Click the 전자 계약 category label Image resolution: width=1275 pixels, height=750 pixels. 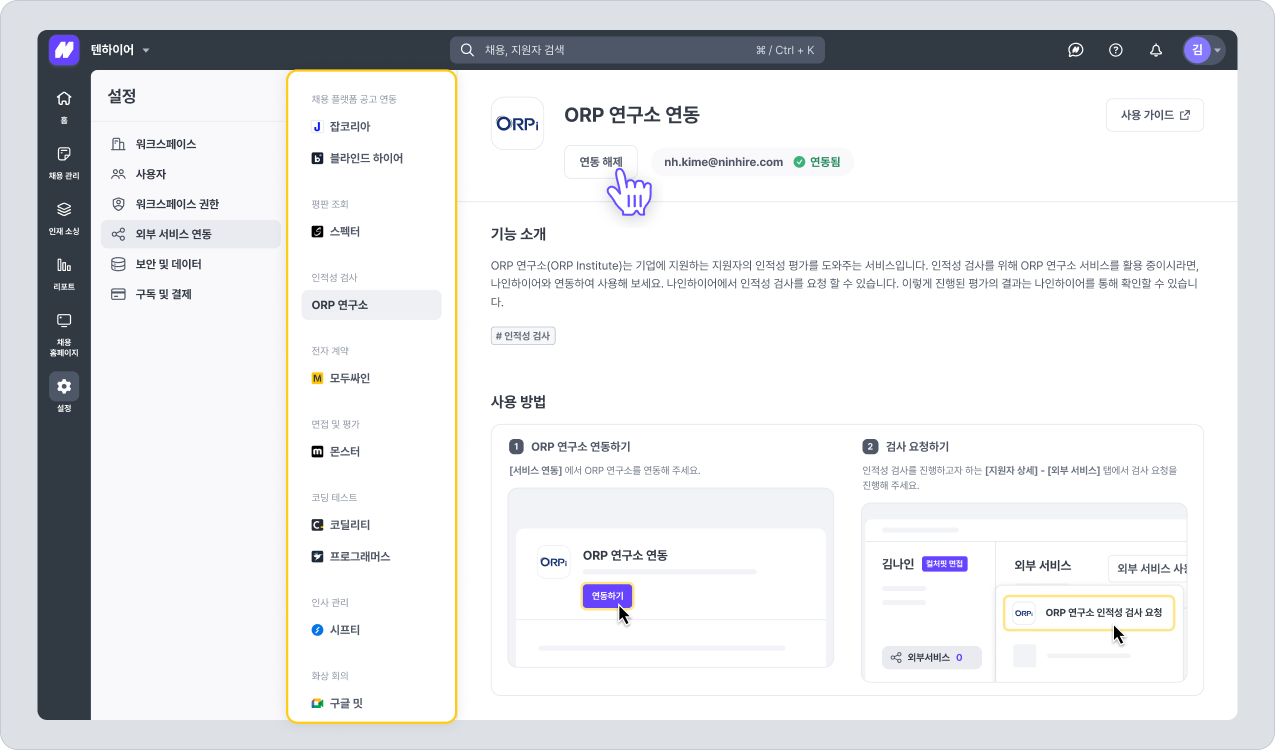(x=330, y=351)
